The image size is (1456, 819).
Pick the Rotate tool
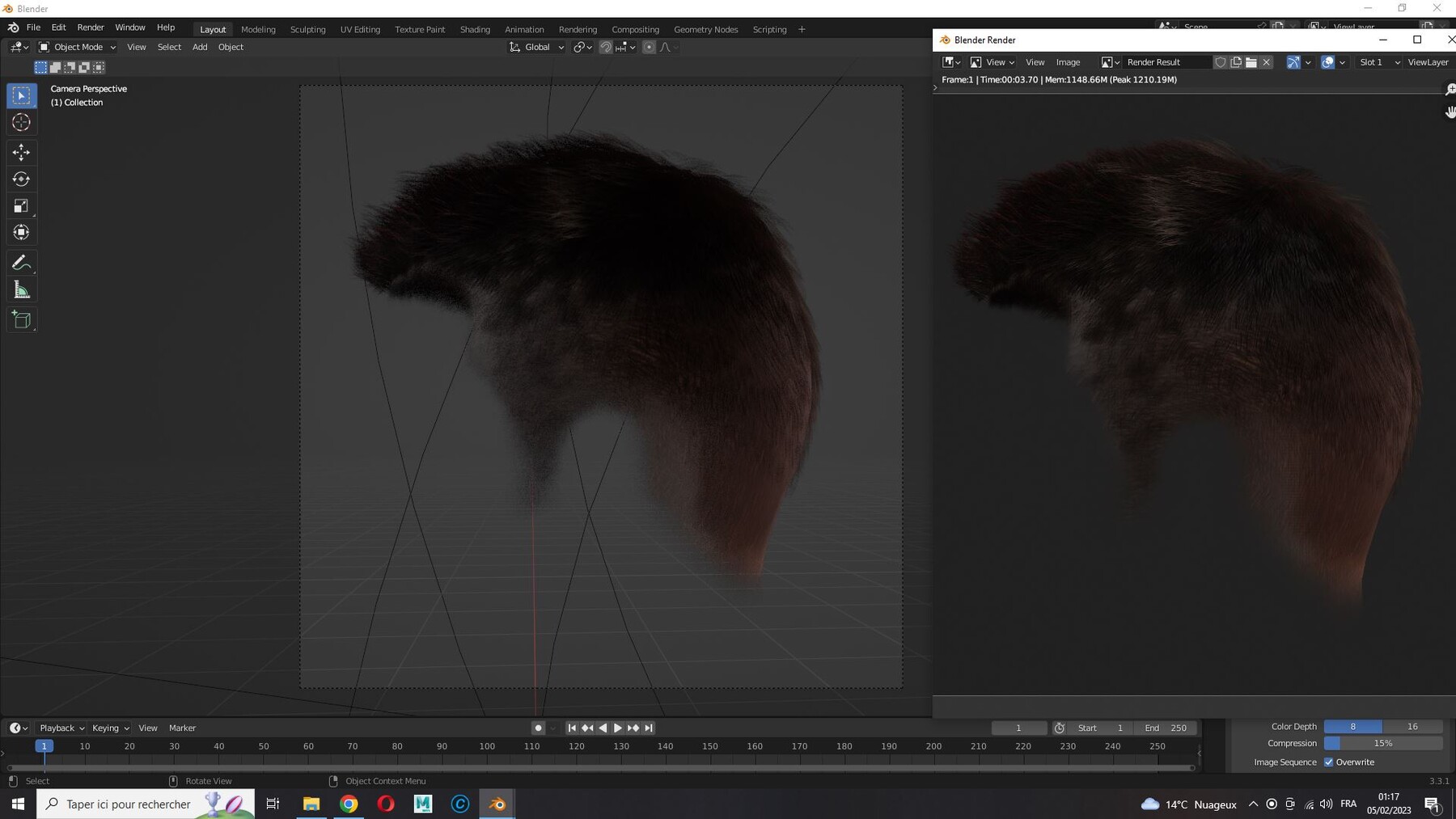22,179
